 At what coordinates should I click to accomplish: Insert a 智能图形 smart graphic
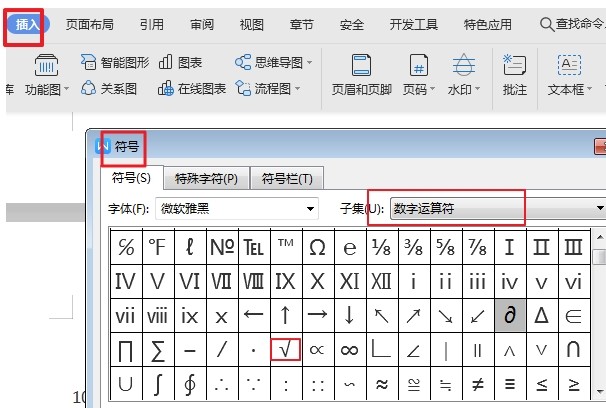coord(115,62)
